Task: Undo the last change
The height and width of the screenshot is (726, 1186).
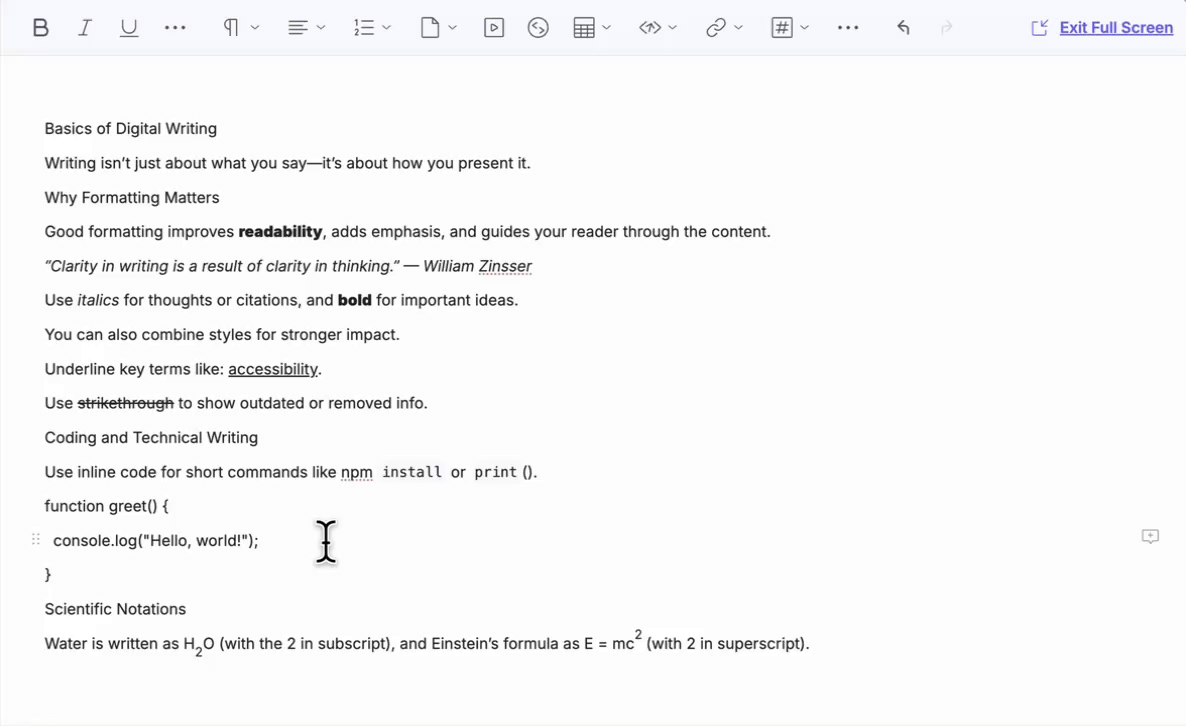Action: 903,27
